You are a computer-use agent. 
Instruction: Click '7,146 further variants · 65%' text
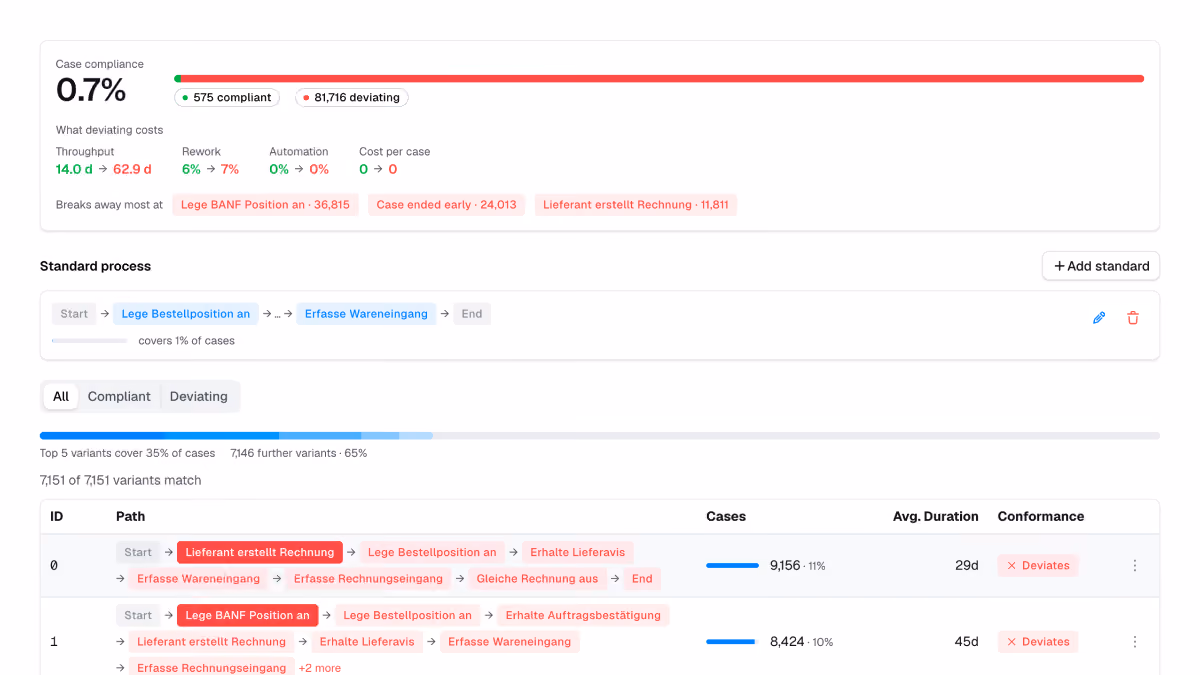[299, 453]
